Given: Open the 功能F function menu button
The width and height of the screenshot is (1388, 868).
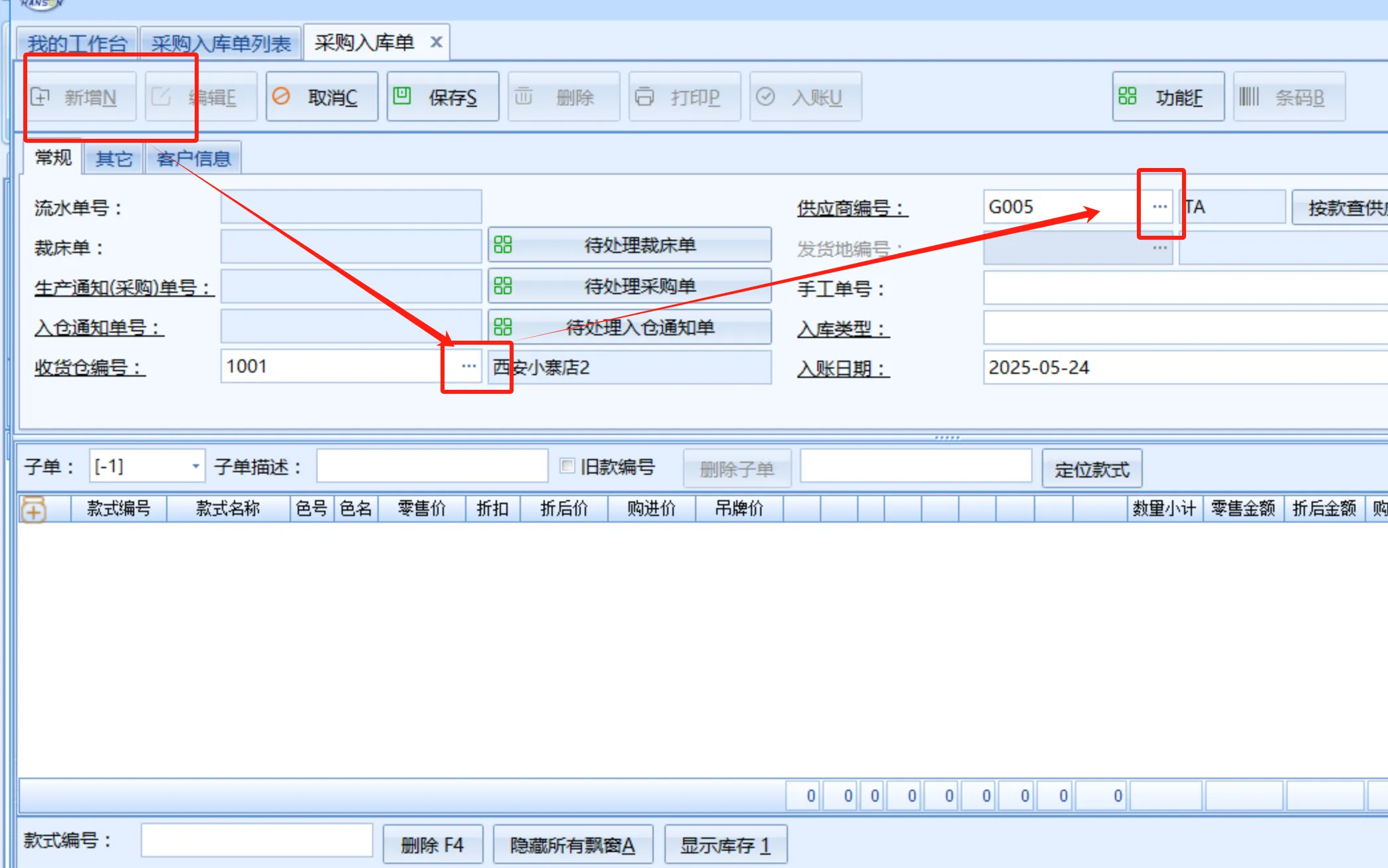Looking at the screenshot, I should pos(1168,97).
